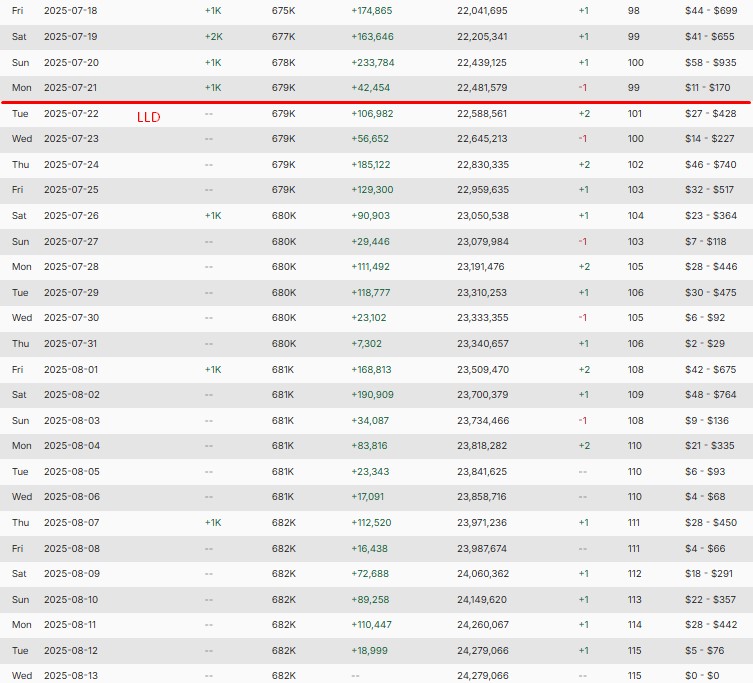This screenshot has height=683, width=753.
Task: Select the date 2025-07-24
Action: [71, 164]
